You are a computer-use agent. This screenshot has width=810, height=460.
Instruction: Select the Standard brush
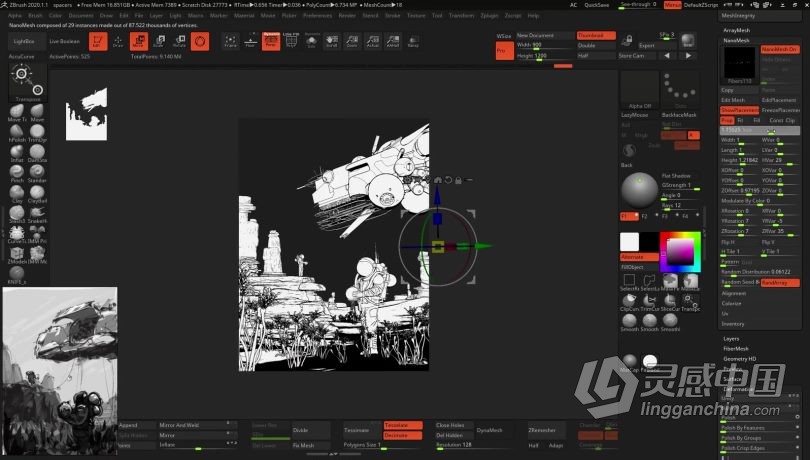click(37, 174)
